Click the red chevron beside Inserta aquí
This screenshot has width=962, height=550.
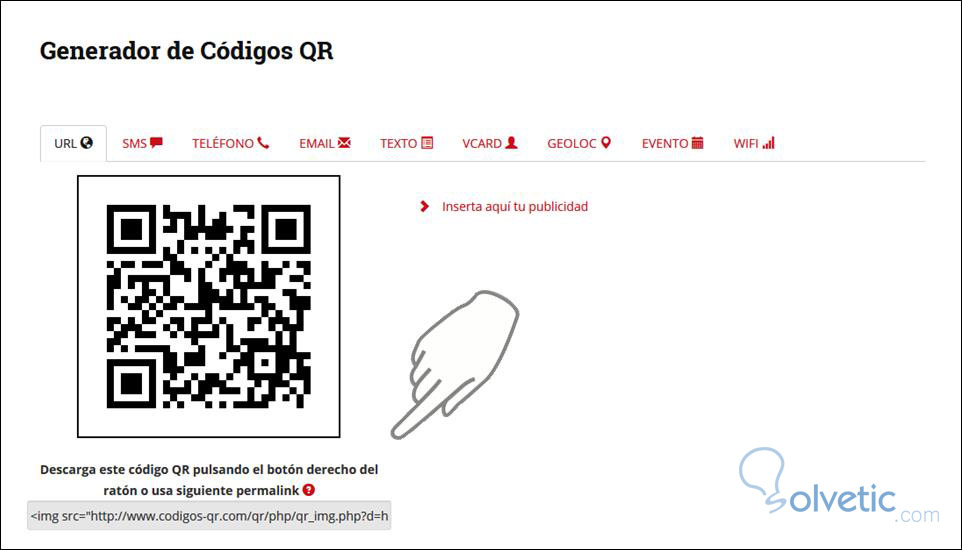424,206
